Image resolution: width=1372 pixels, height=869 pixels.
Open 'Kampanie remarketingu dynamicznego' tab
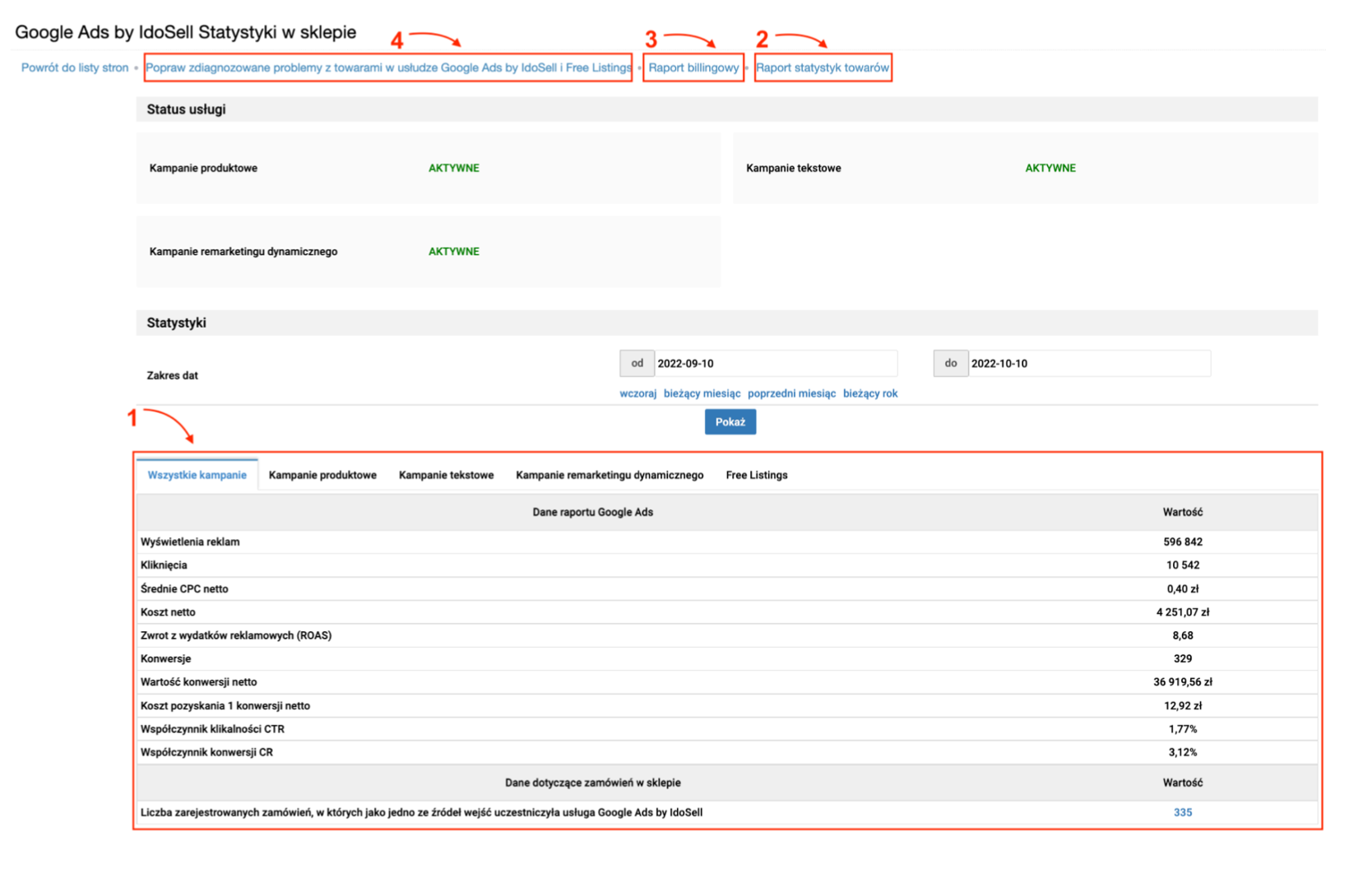(610, 475)
